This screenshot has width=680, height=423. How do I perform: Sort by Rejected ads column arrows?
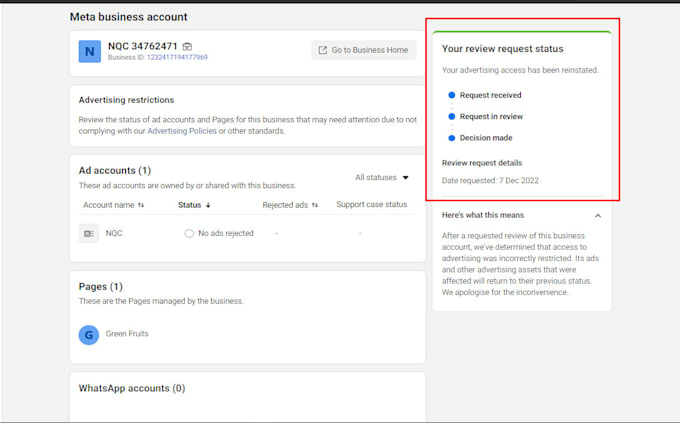click(x=315, y=205)
